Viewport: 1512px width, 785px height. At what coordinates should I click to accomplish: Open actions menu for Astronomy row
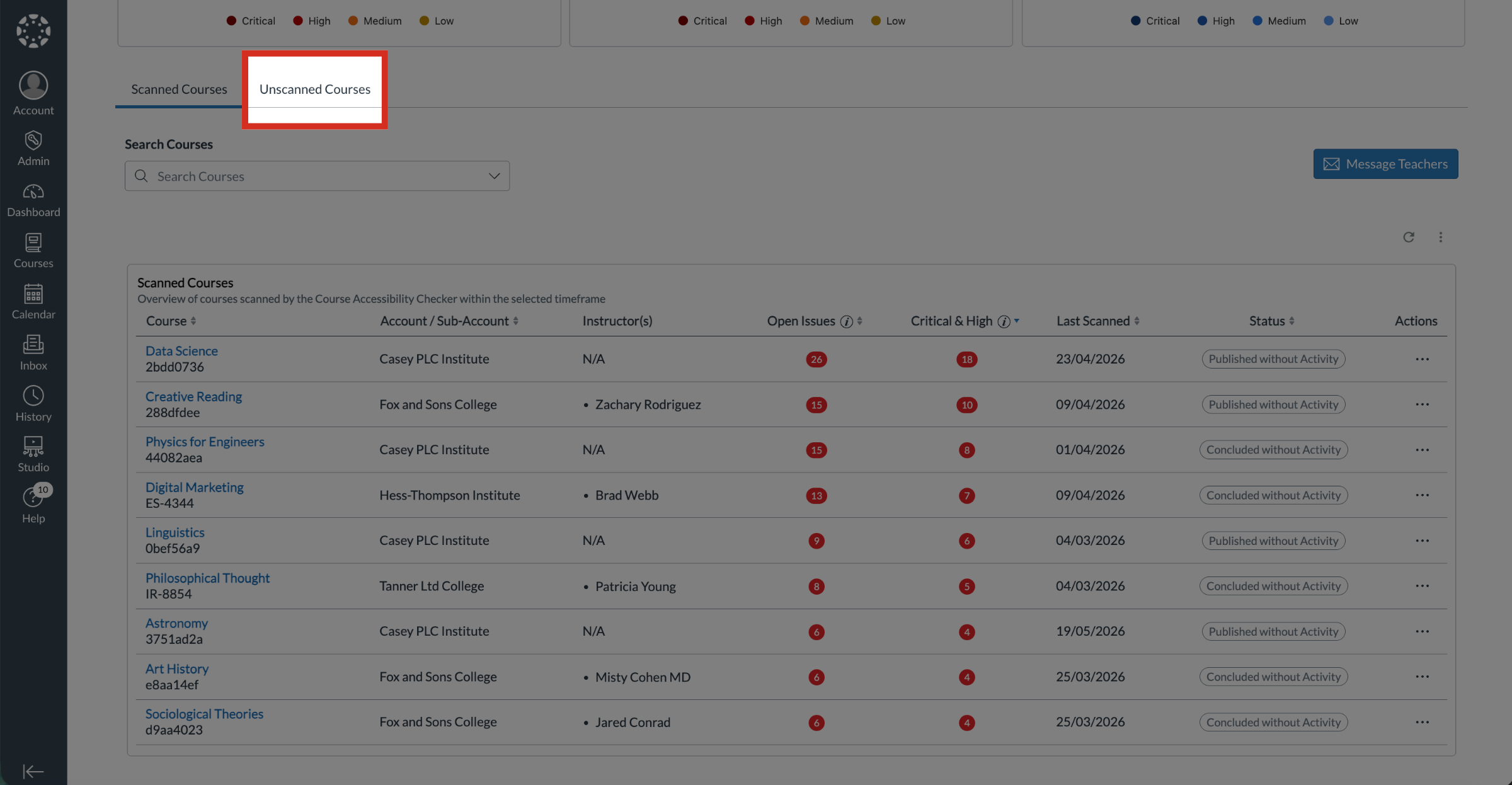(1422, 631)
